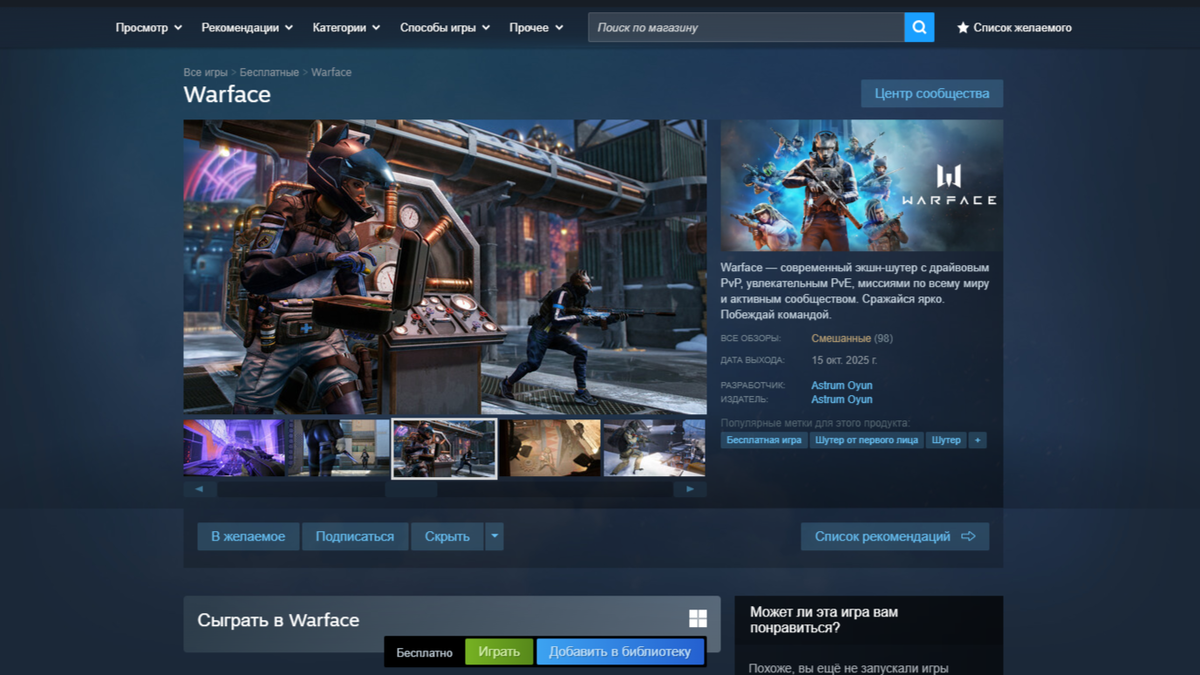Image resolution: width=1200 pixels, height=675 pixels.
Task: Open the Прочее dropdown menu
Action: [x=536, y=28]
